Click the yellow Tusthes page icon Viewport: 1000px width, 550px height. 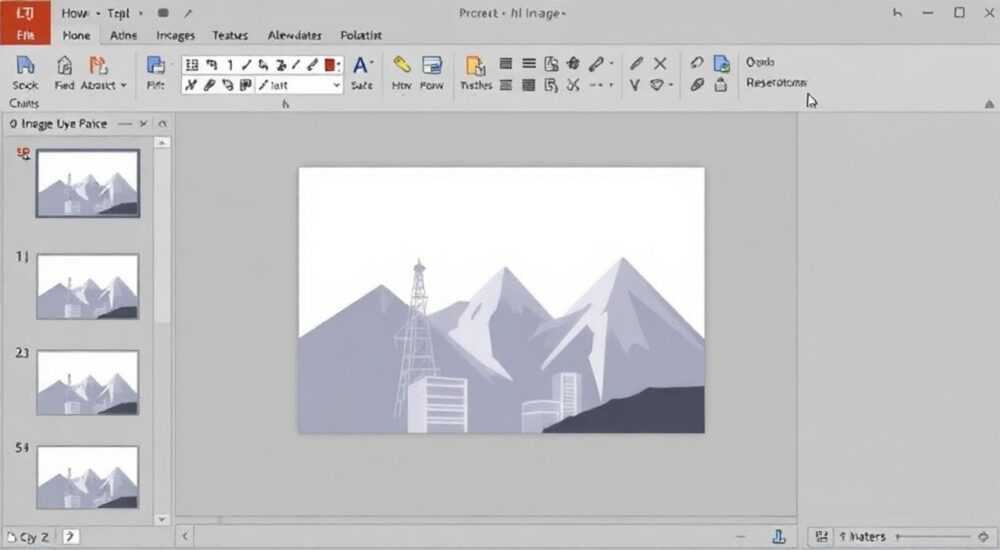point(475,66)
